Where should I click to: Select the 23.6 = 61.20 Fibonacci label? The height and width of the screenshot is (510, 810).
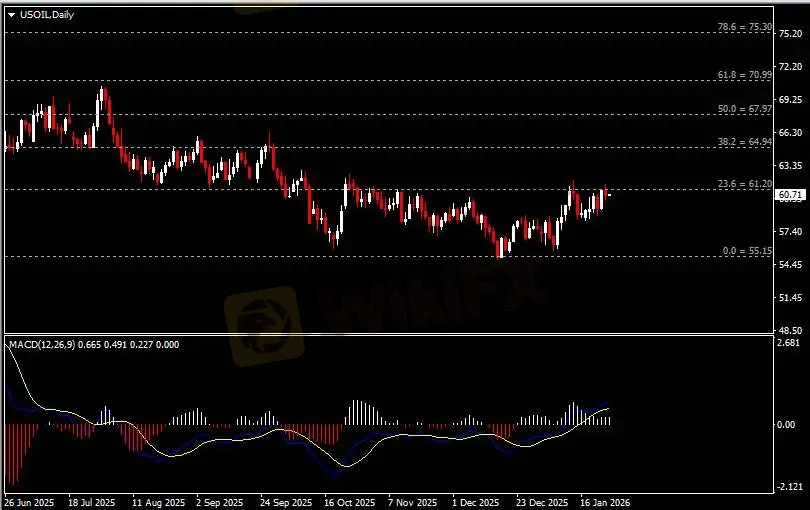746,184
